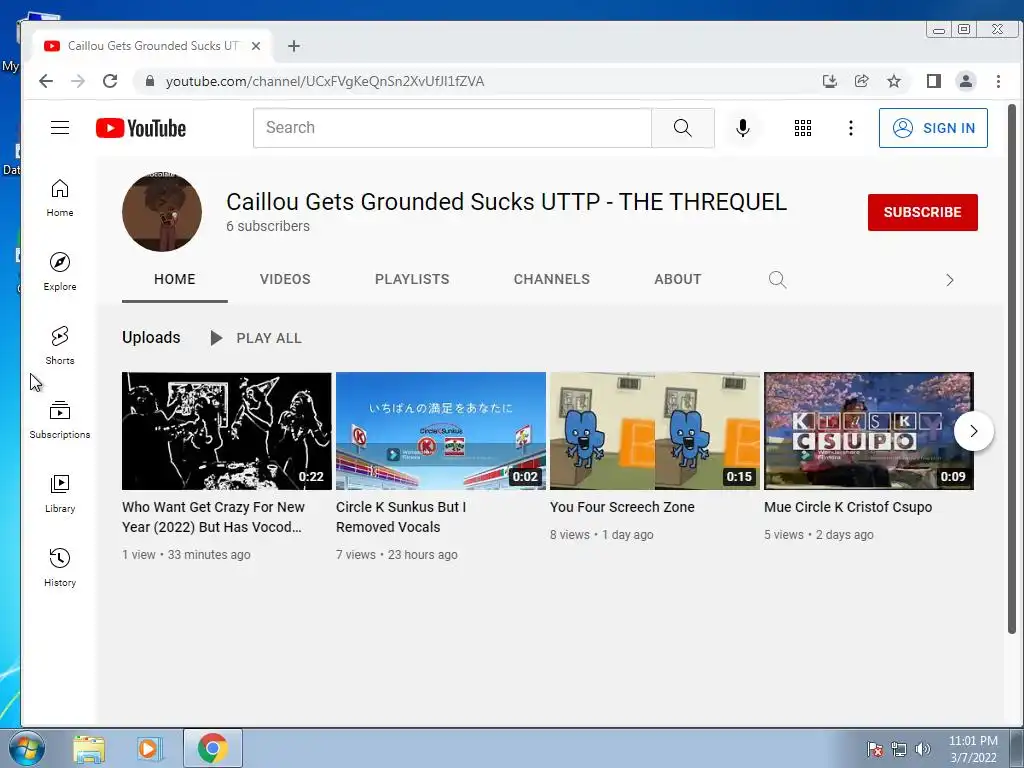Open the Uploads section heading link
The height and width of the screenshot is (768, 1024).
tap(151, 338)
